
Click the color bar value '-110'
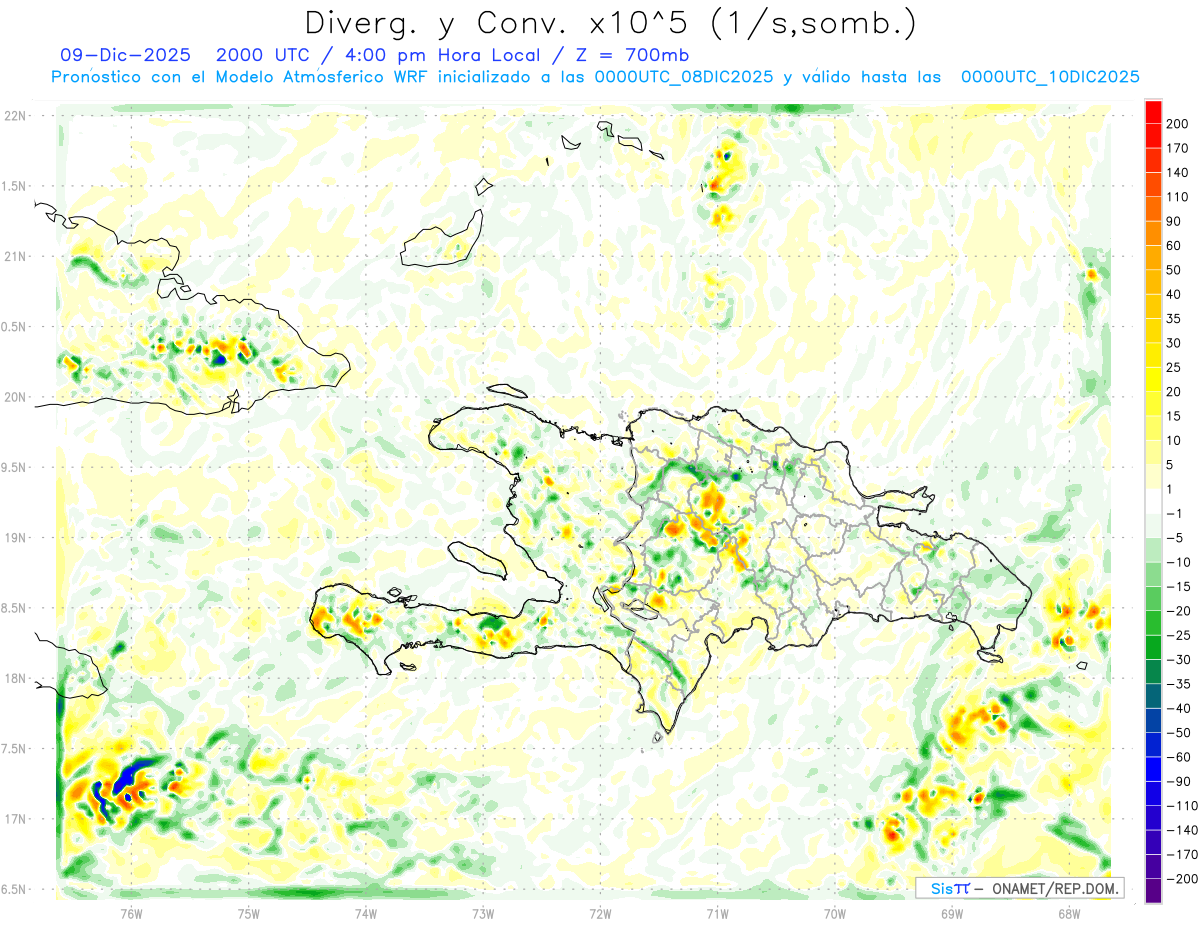click(x=1182, y=806)
